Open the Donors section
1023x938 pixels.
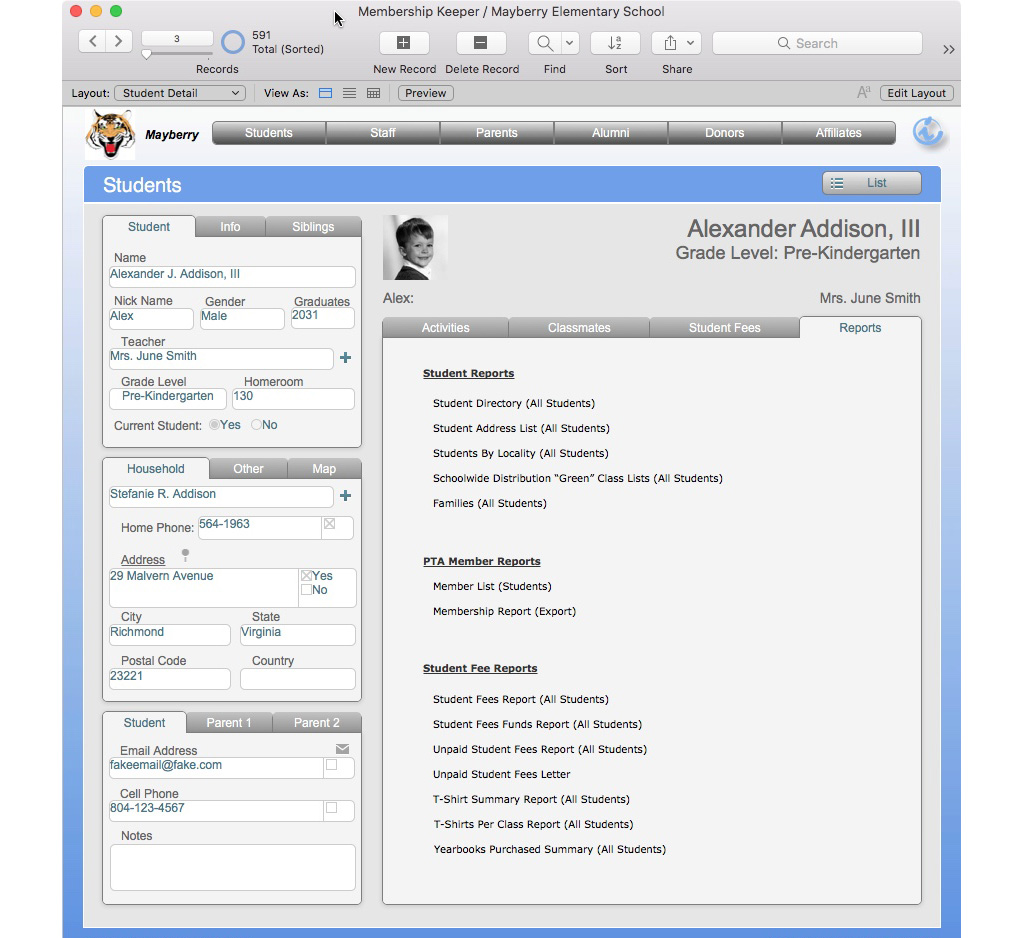[724, 133]
